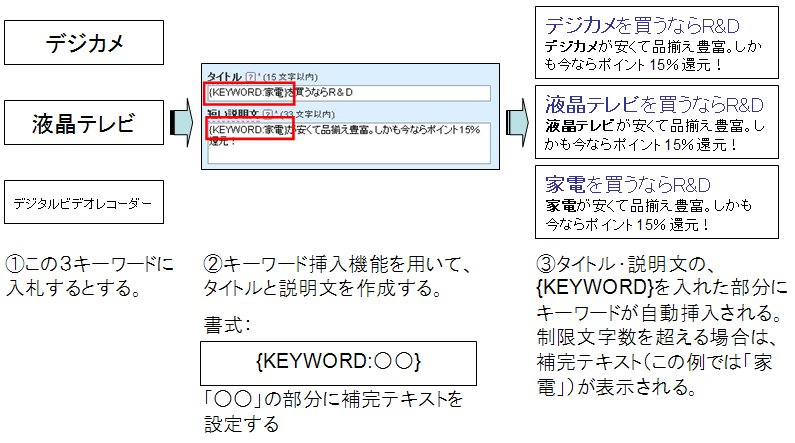The width and height of the screenshot is (795, 443).
Task: Open the 液晶テレビを買うならR&D ad title link
Action: click(654, 104)
